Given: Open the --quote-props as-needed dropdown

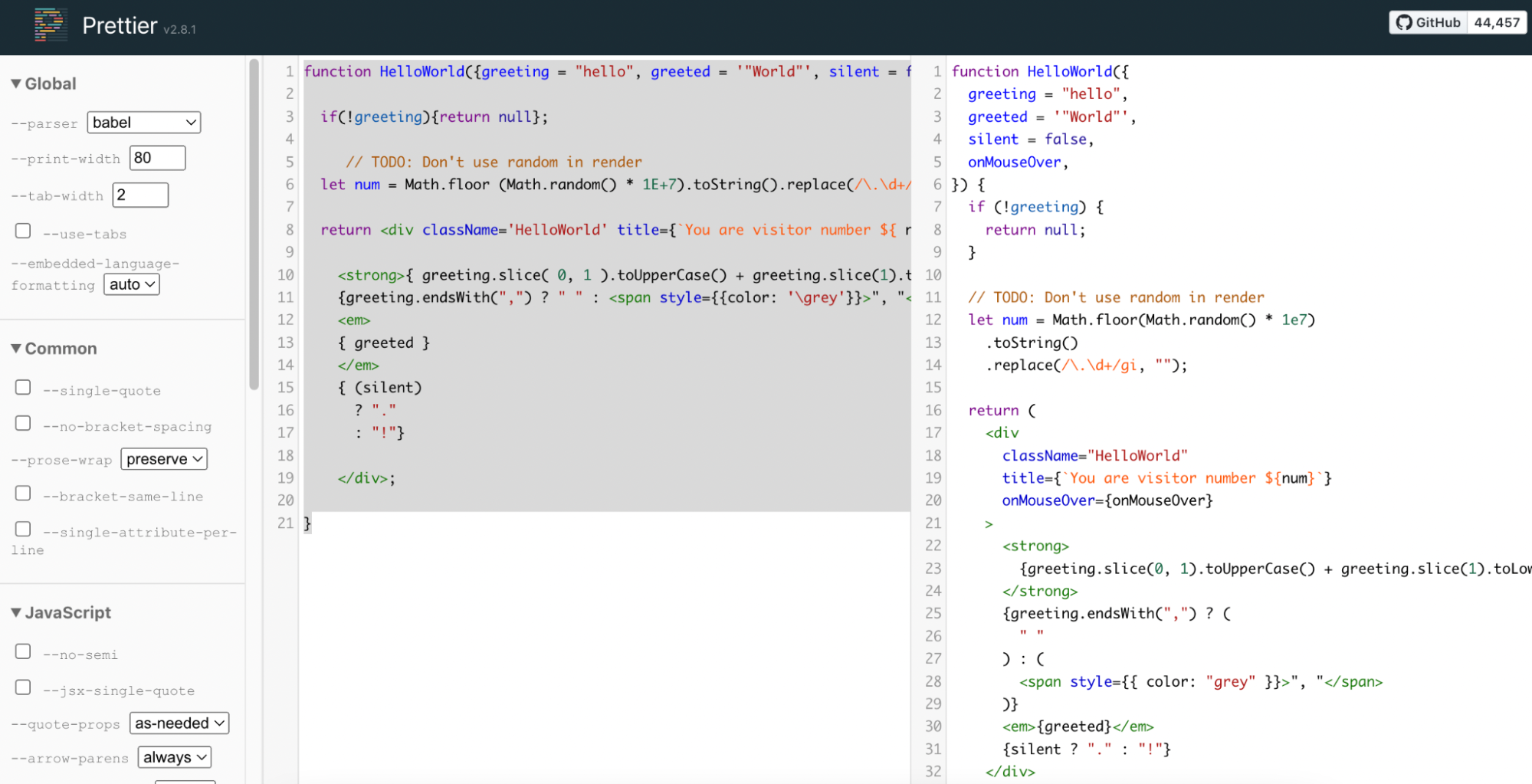Looking at the screenshot, I should (x=179, y=723).
